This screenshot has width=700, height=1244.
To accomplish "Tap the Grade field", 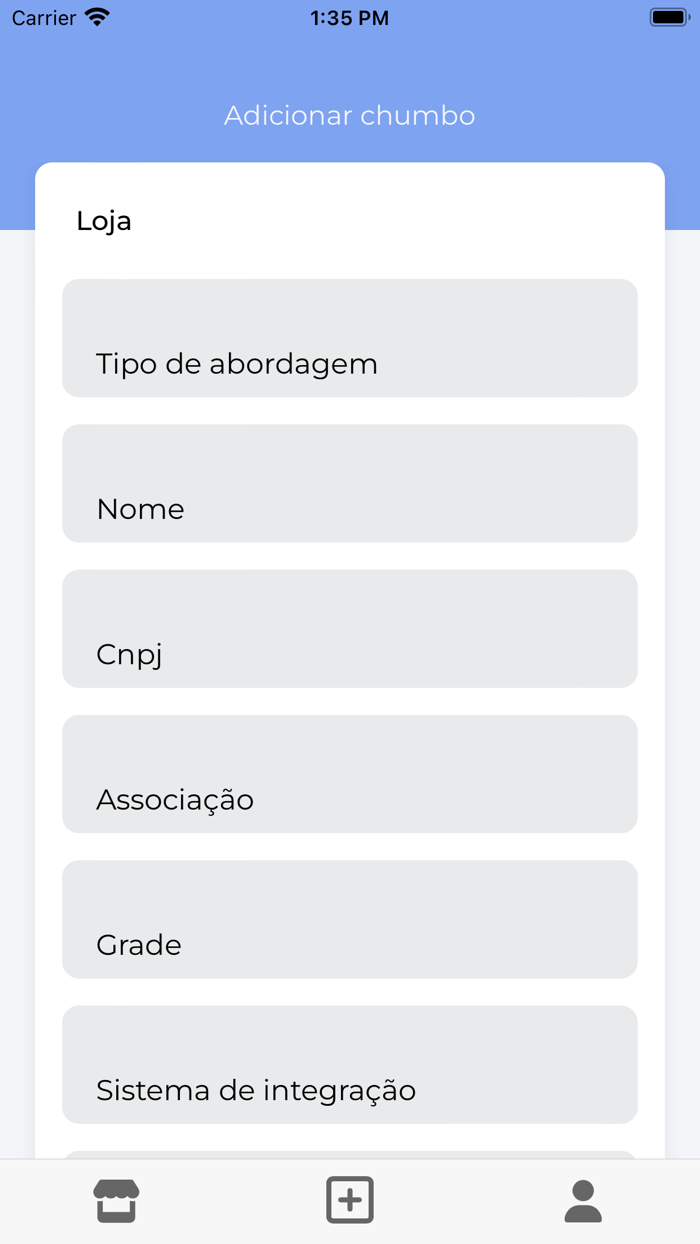I will pyautogui.click(x=349, y=918).
